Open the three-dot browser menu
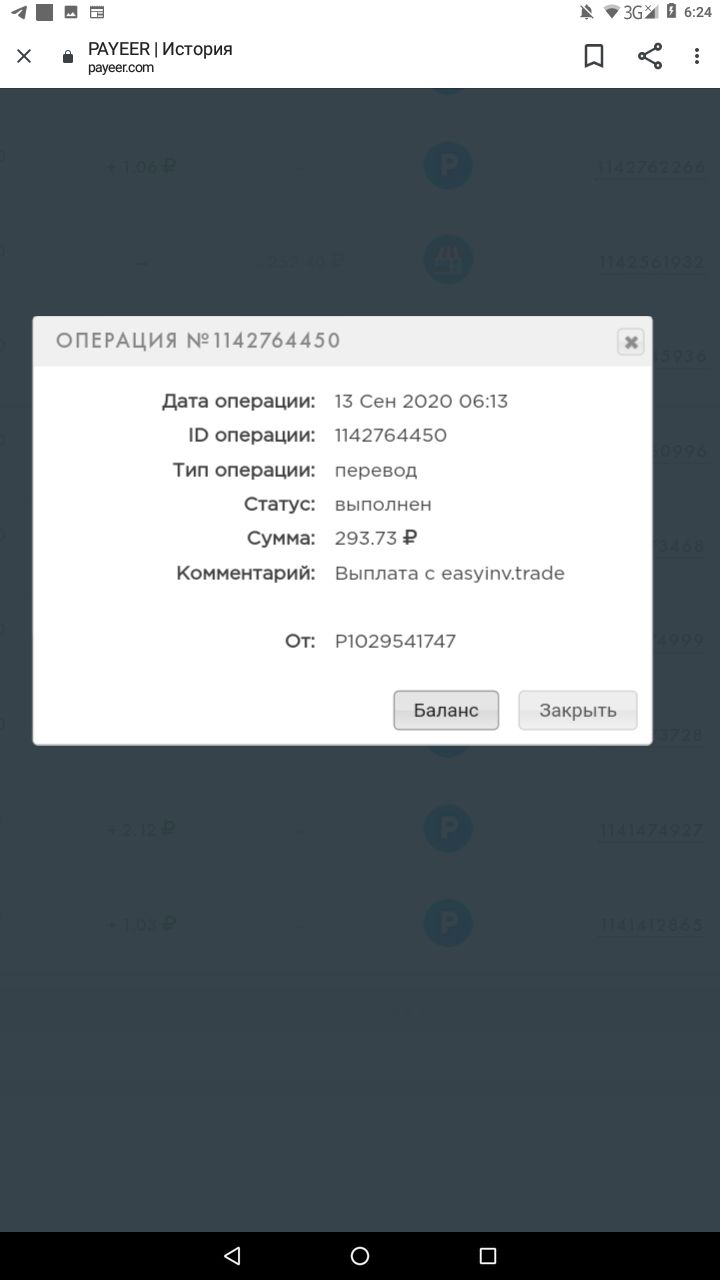 pyautogui.click(x=697, y=56)
